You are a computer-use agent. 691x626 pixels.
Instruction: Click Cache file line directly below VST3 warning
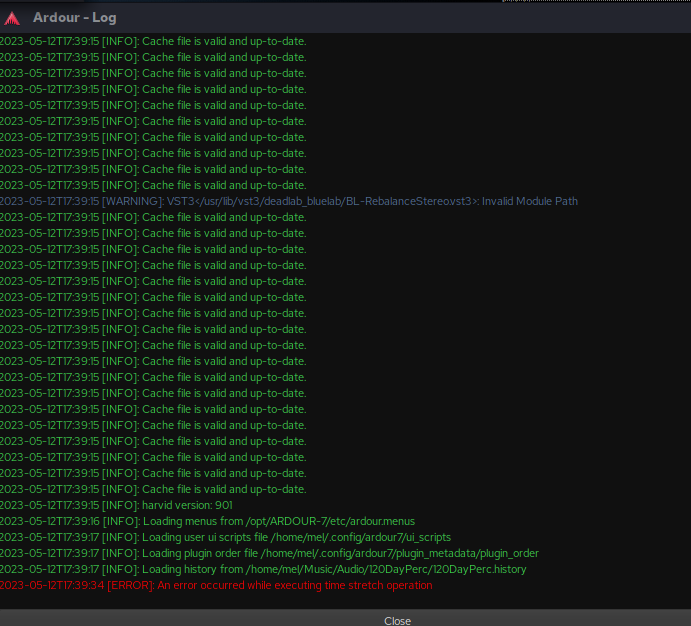(153, 217)
